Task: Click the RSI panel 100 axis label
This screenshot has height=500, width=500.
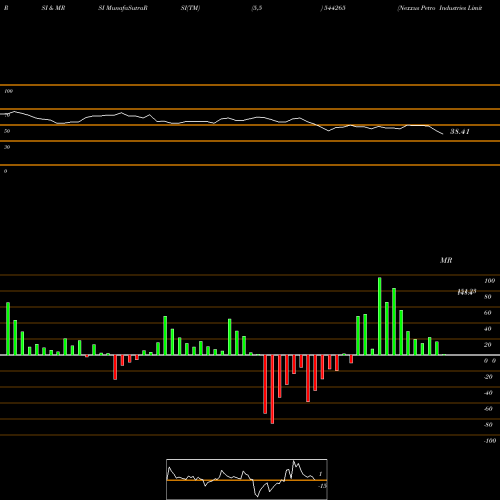Action: 8,91
